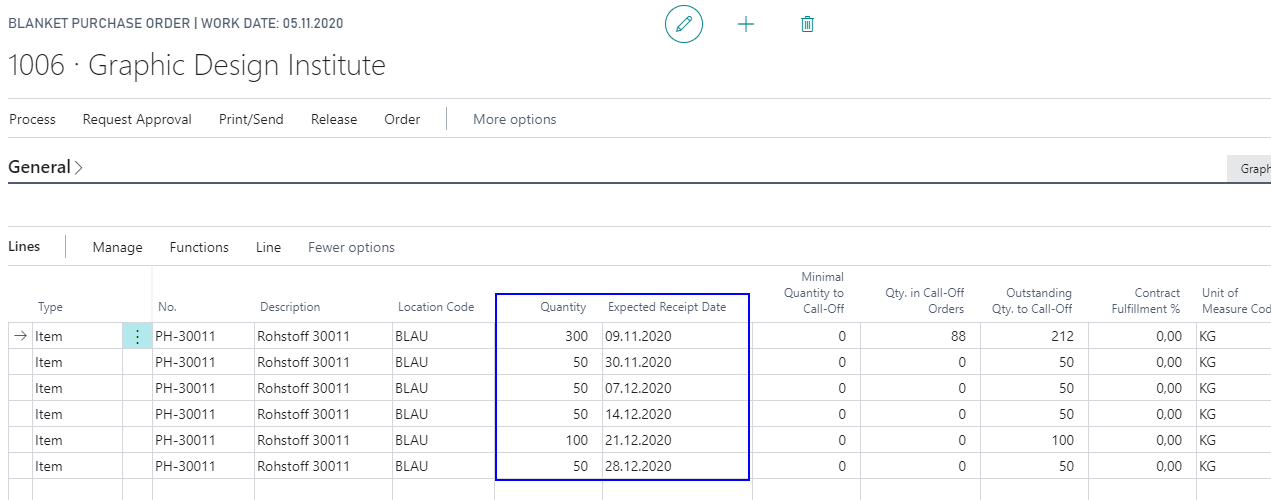Screen dimensions: 1271x500
Task: Click KG unit in the 09.11.2020 row
Action: click(x=1209, y=336)
